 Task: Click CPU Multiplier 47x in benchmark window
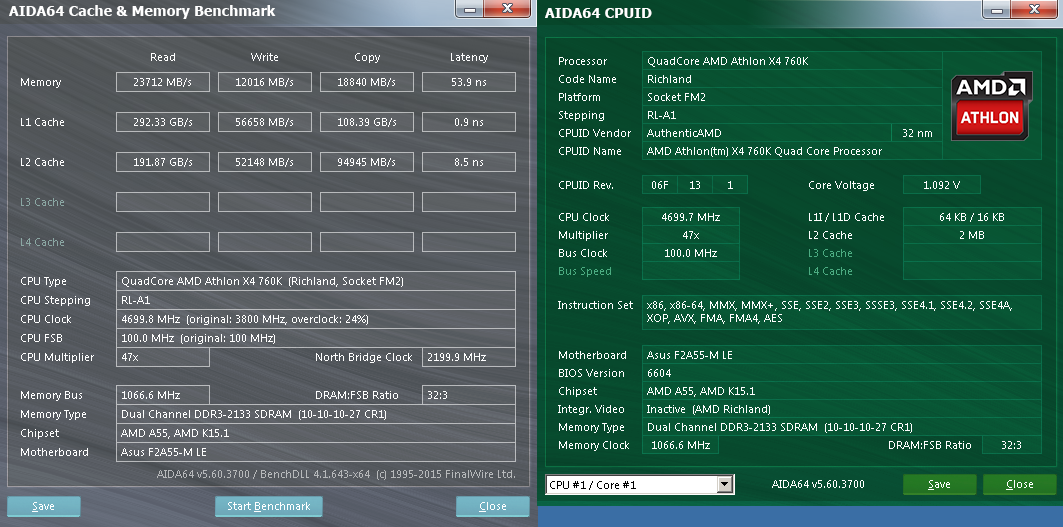tap(163, 357)
